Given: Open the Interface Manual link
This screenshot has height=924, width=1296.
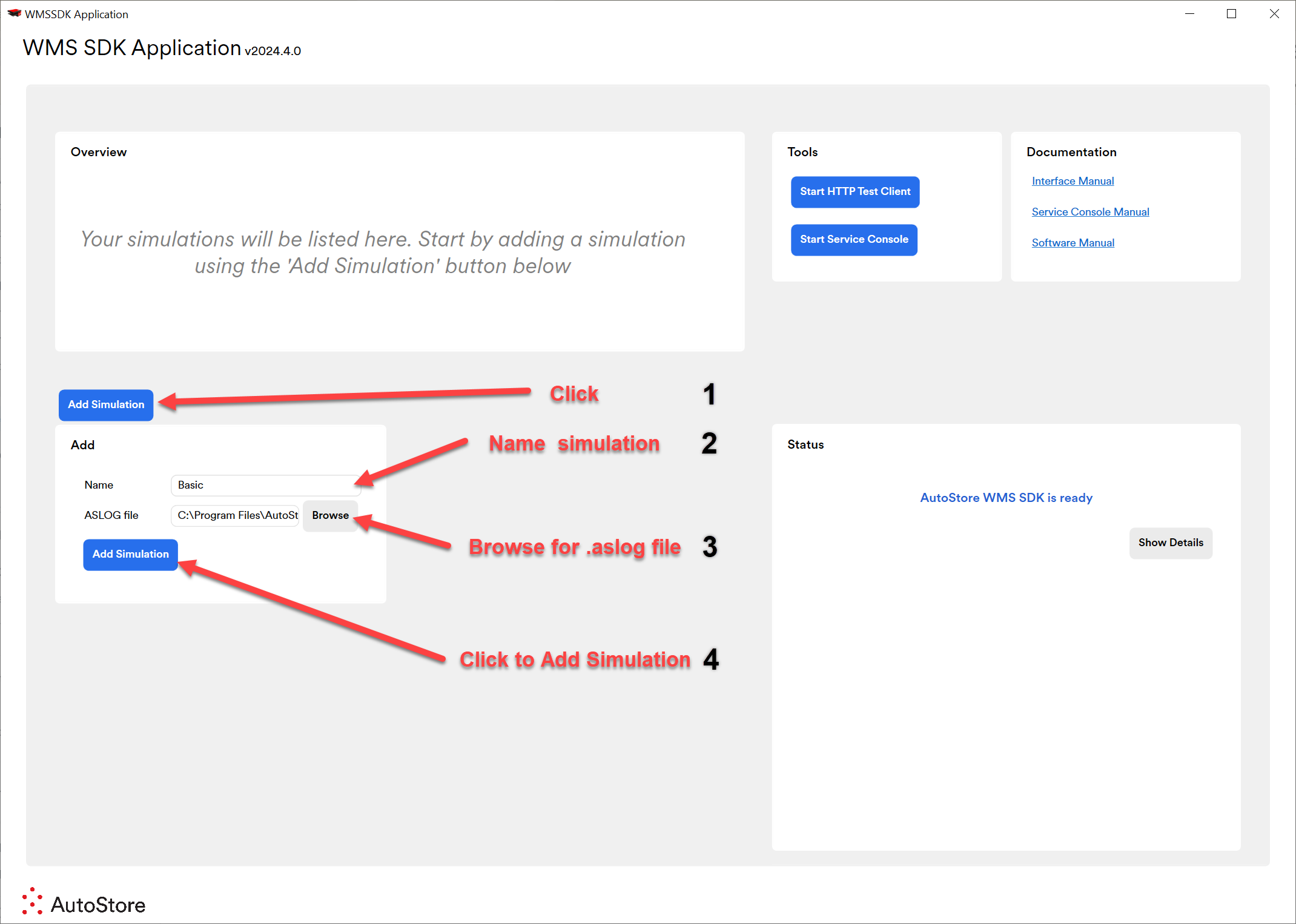Looking at the screenshot, I should [x=1073, y=181].
